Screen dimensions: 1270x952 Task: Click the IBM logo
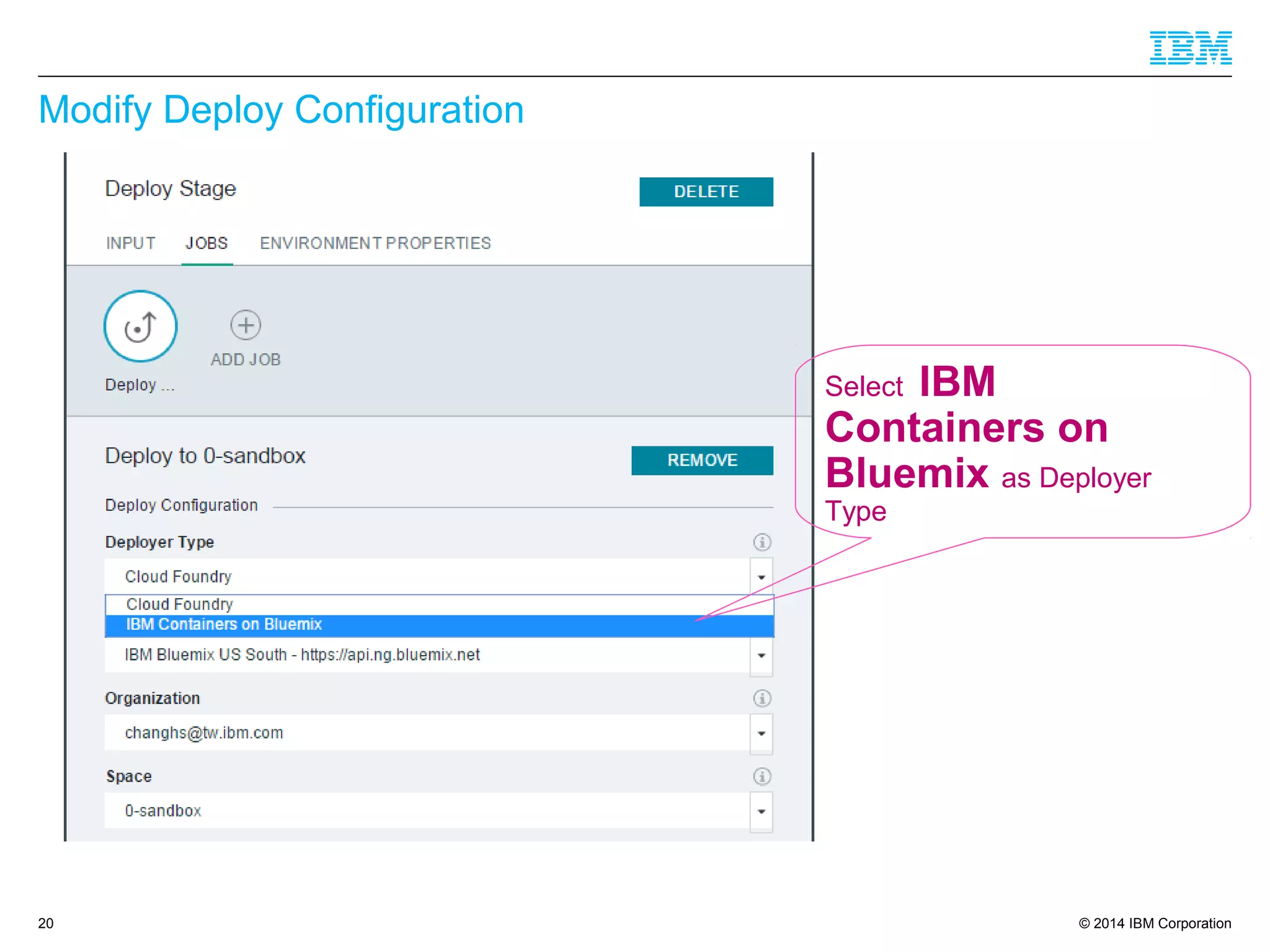click(x=1191, y=48)
